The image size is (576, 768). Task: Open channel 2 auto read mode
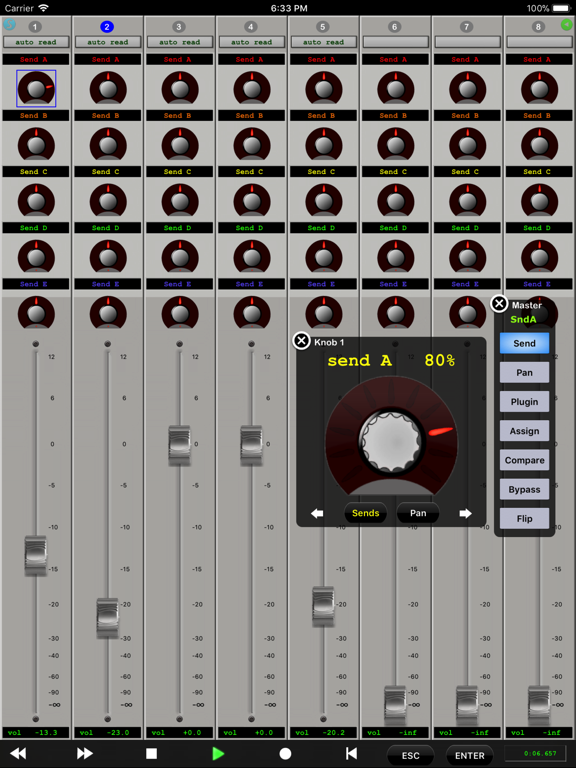click(x=108, y=42)
